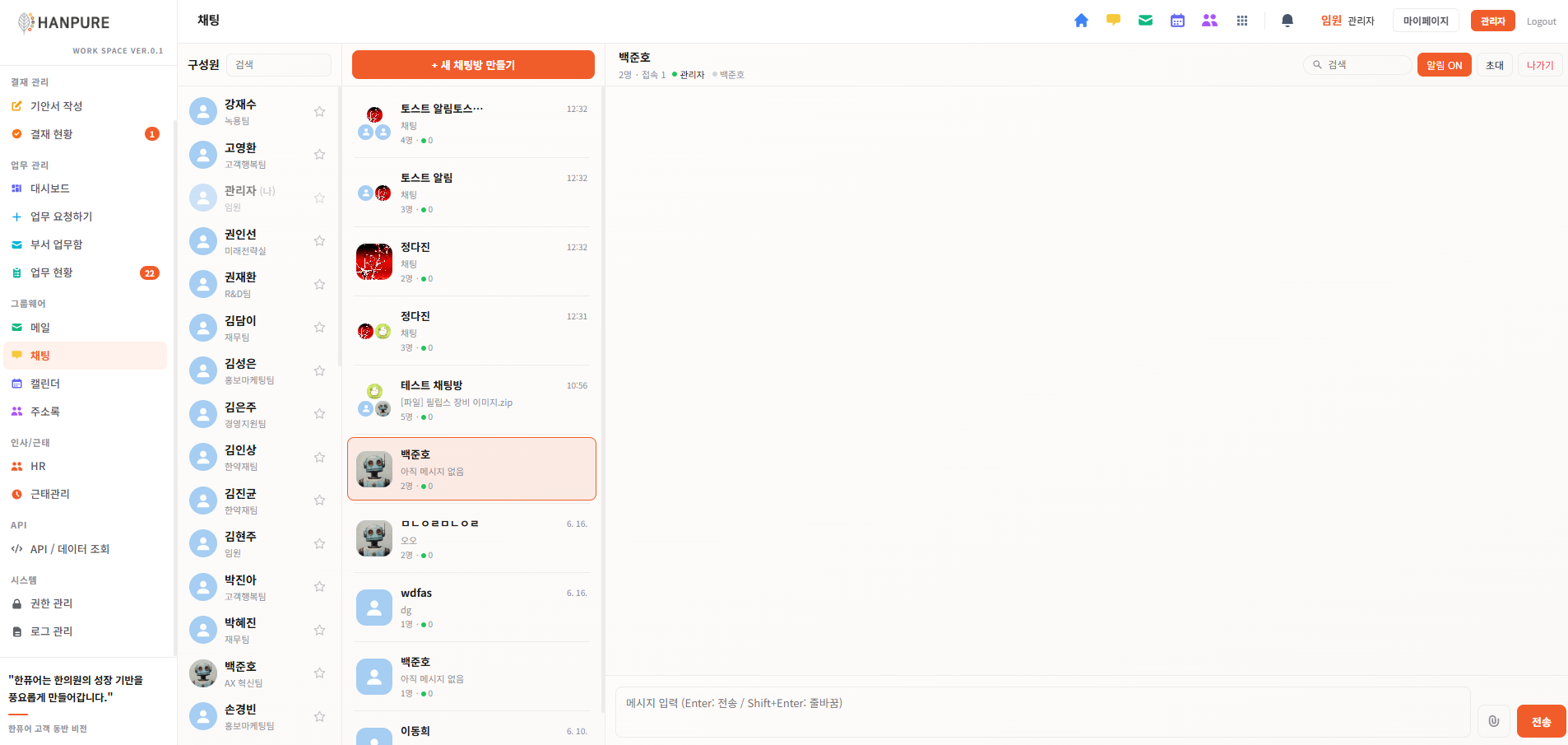Click 백준호's robot avatar in member list
Image resolution: width=1568 pixels, height=745 pixels.
[x=203, y=673]
